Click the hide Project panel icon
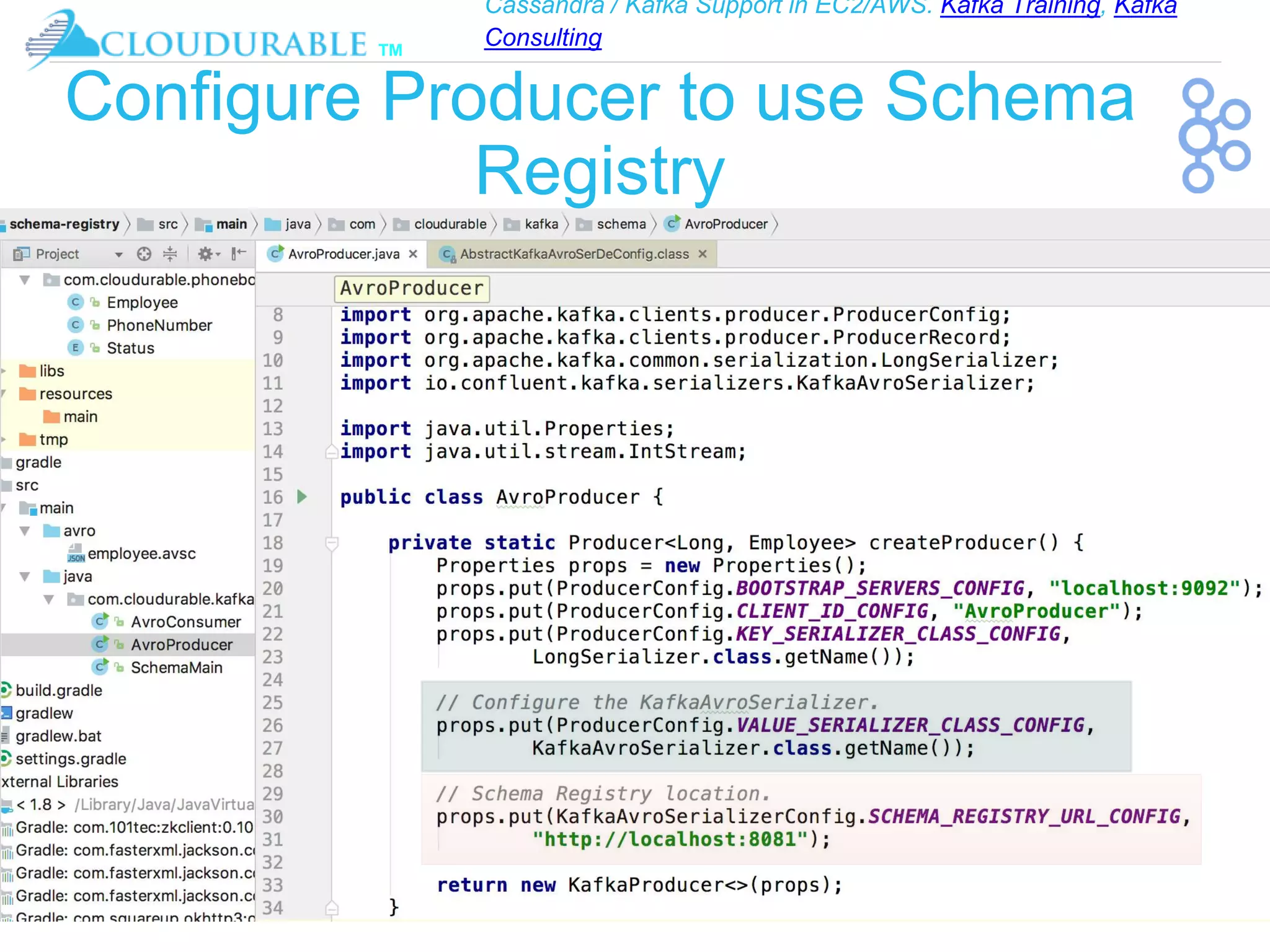1270x952 pixels. pyautogui.click(x=239, y=253)
